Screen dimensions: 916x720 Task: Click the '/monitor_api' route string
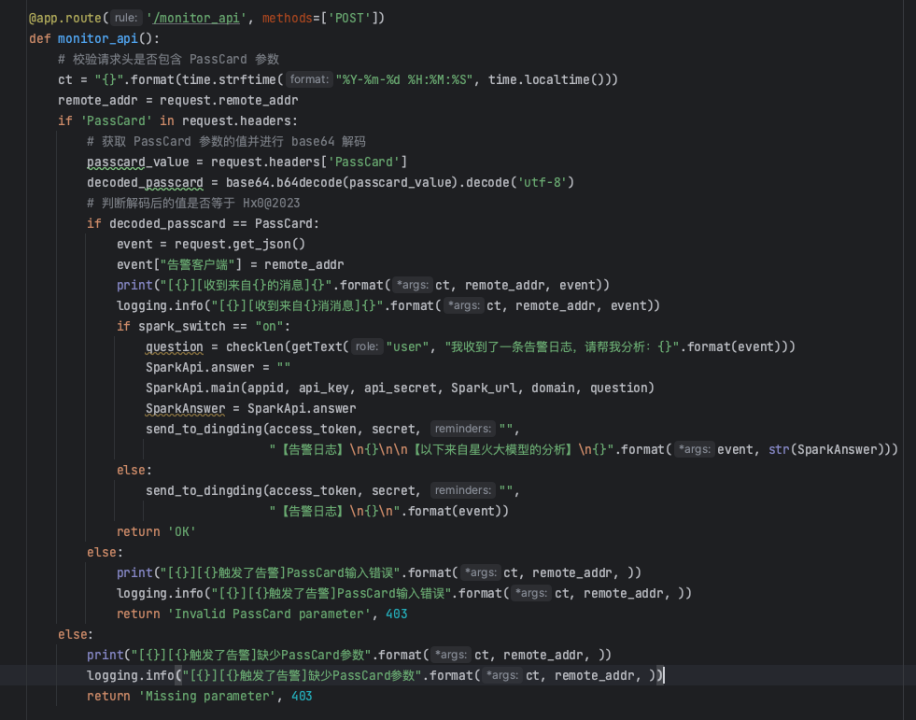[196, 18]
